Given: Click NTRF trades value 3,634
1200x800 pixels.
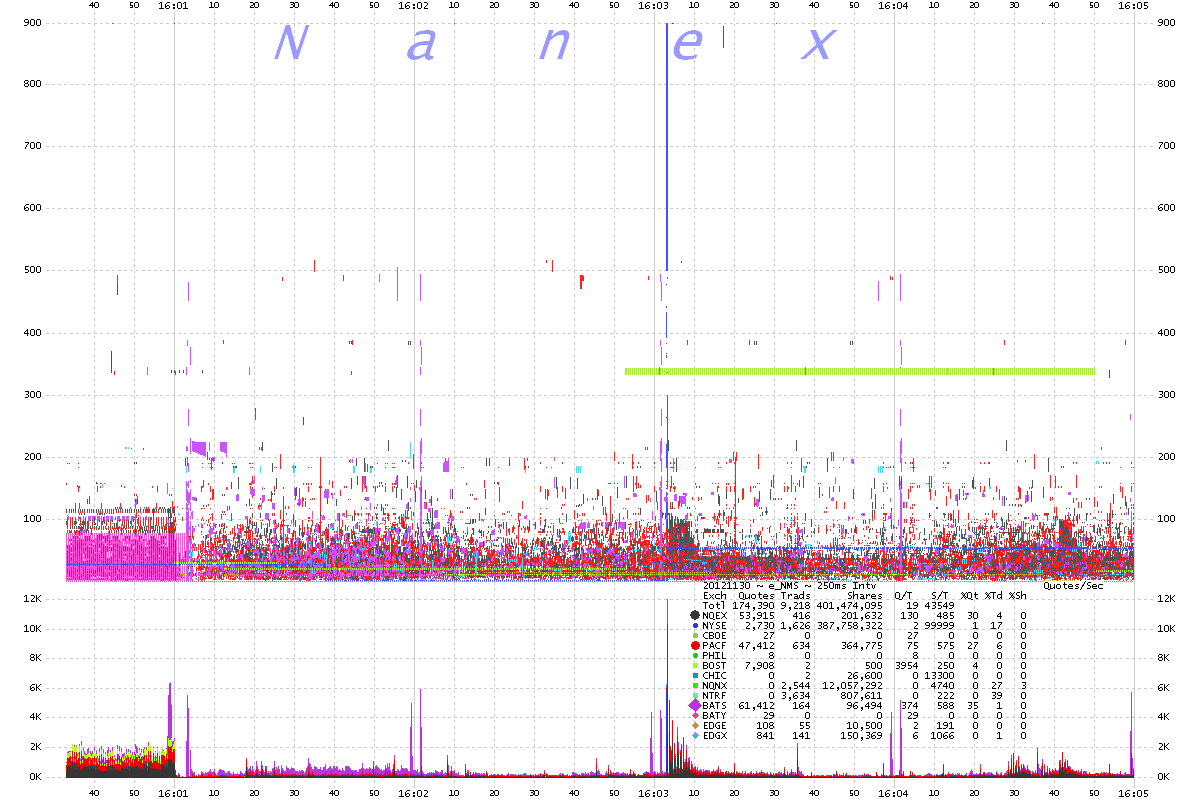Looking at the screenshot, I should tap(795, 696).
